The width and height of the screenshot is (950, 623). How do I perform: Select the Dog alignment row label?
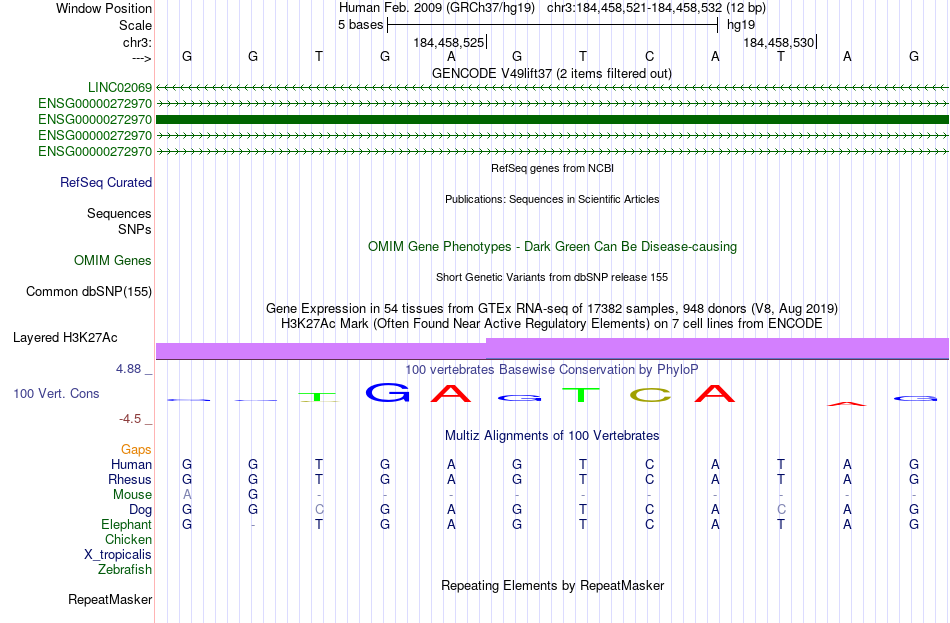[x=141, y=510]
